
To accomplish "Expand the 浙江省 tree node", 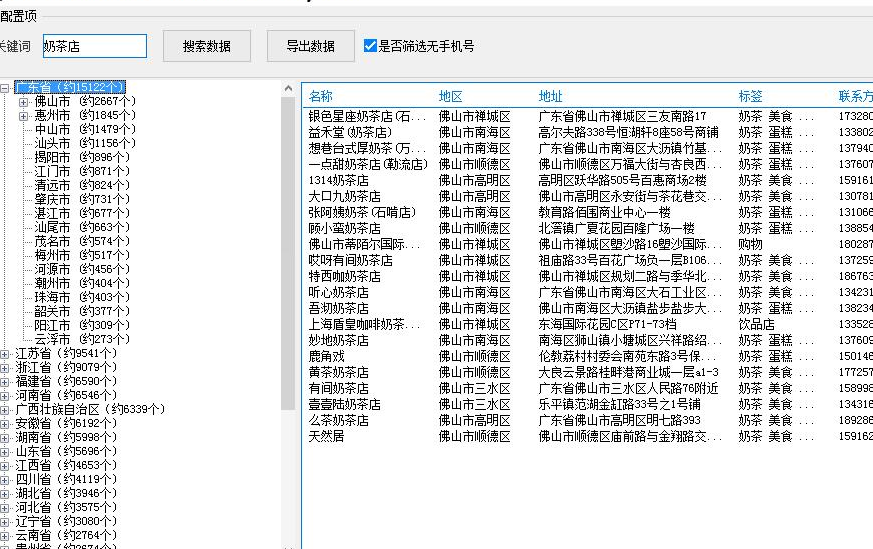I will click(x=4, y=368).
